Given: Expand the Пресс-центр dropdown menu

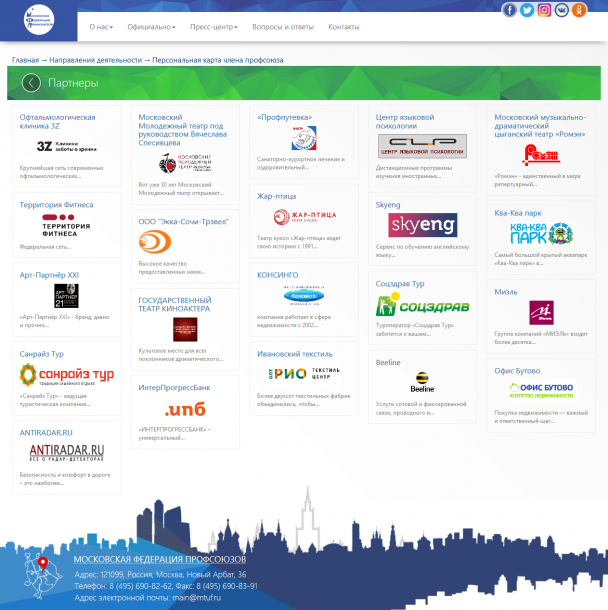Looking at the screenshot, I should [x=214, y=27].
